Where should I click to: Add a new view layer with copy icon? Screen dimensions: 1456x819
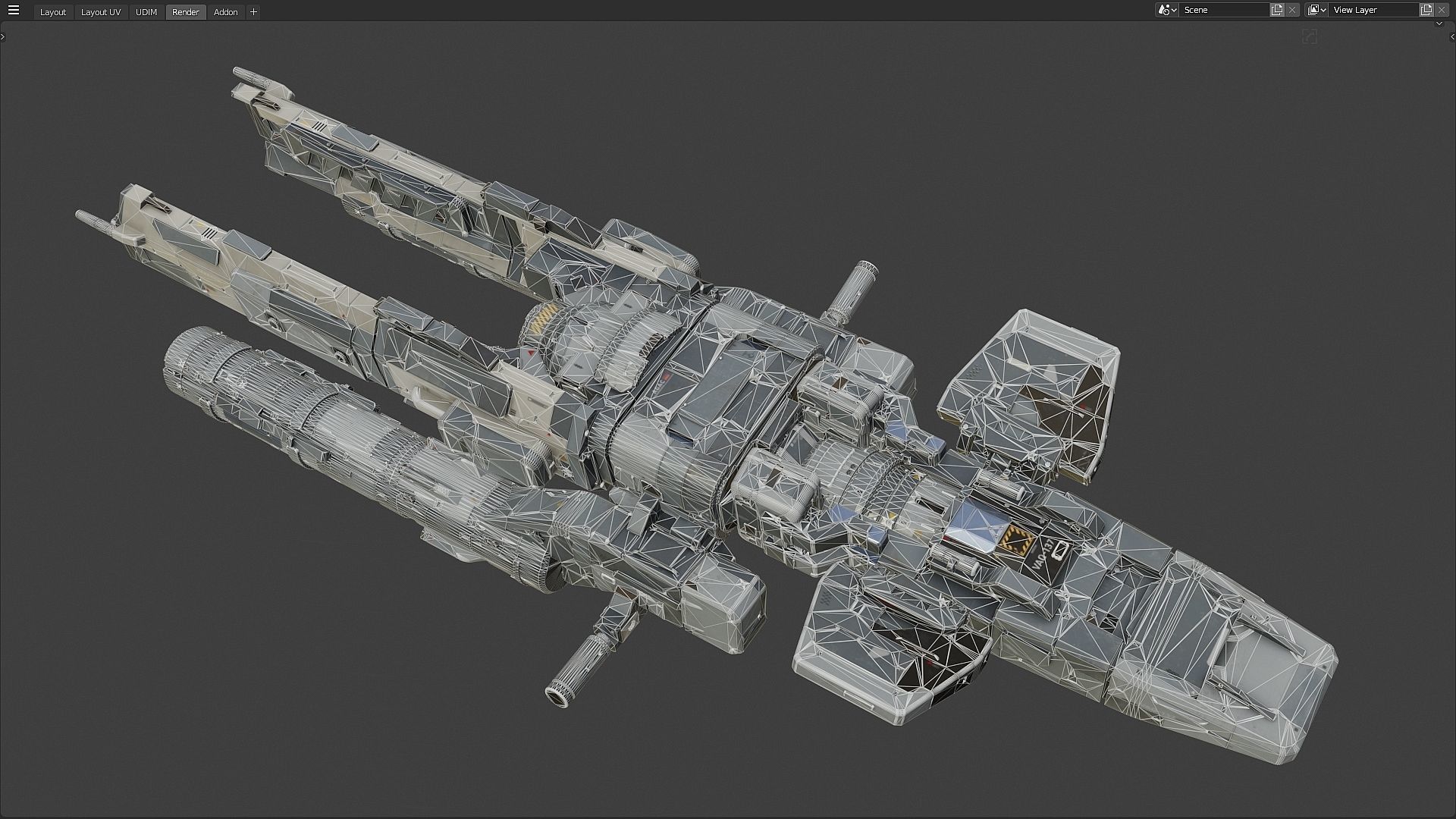click(1426, 10)
